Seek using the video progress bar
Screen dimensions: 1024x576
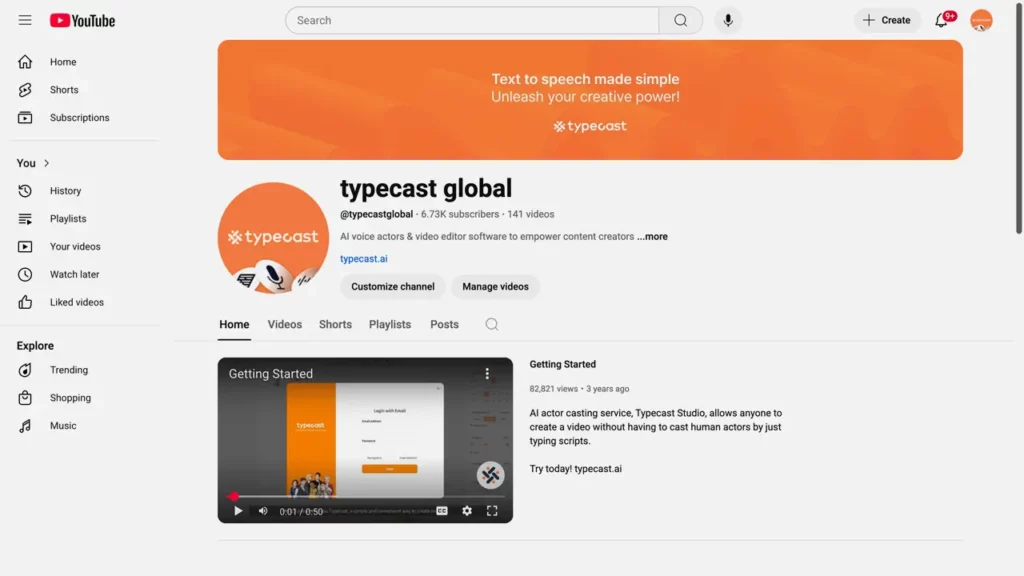366,496
